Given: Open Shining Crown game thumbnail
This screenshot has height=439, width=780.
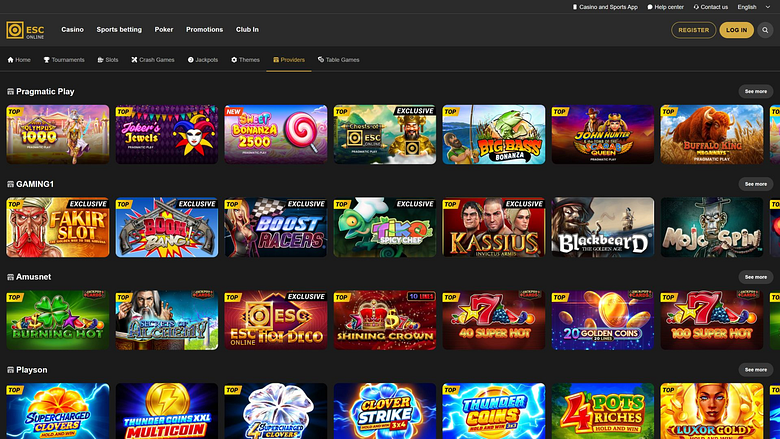Looking at the screenshot, I should tap(385, 320).
